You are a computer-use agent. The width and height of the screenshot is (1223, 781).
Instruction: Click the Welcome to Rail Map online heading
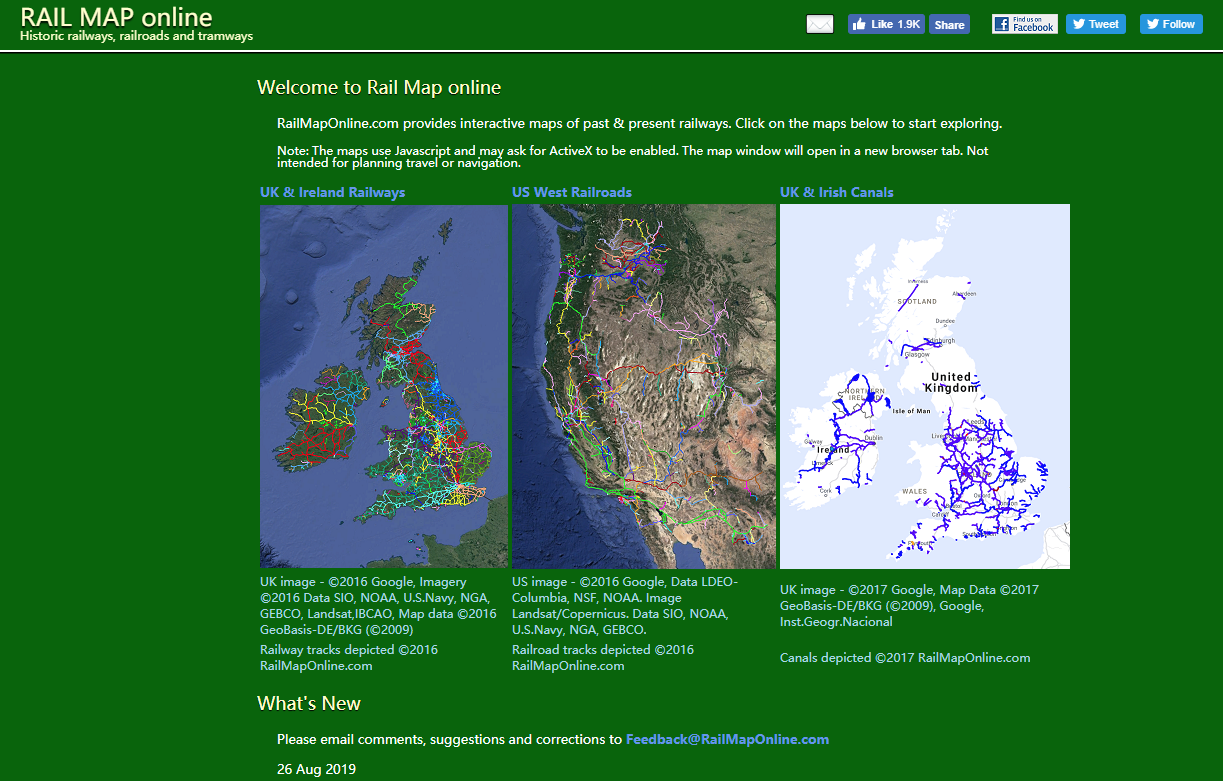pos(379,87)
